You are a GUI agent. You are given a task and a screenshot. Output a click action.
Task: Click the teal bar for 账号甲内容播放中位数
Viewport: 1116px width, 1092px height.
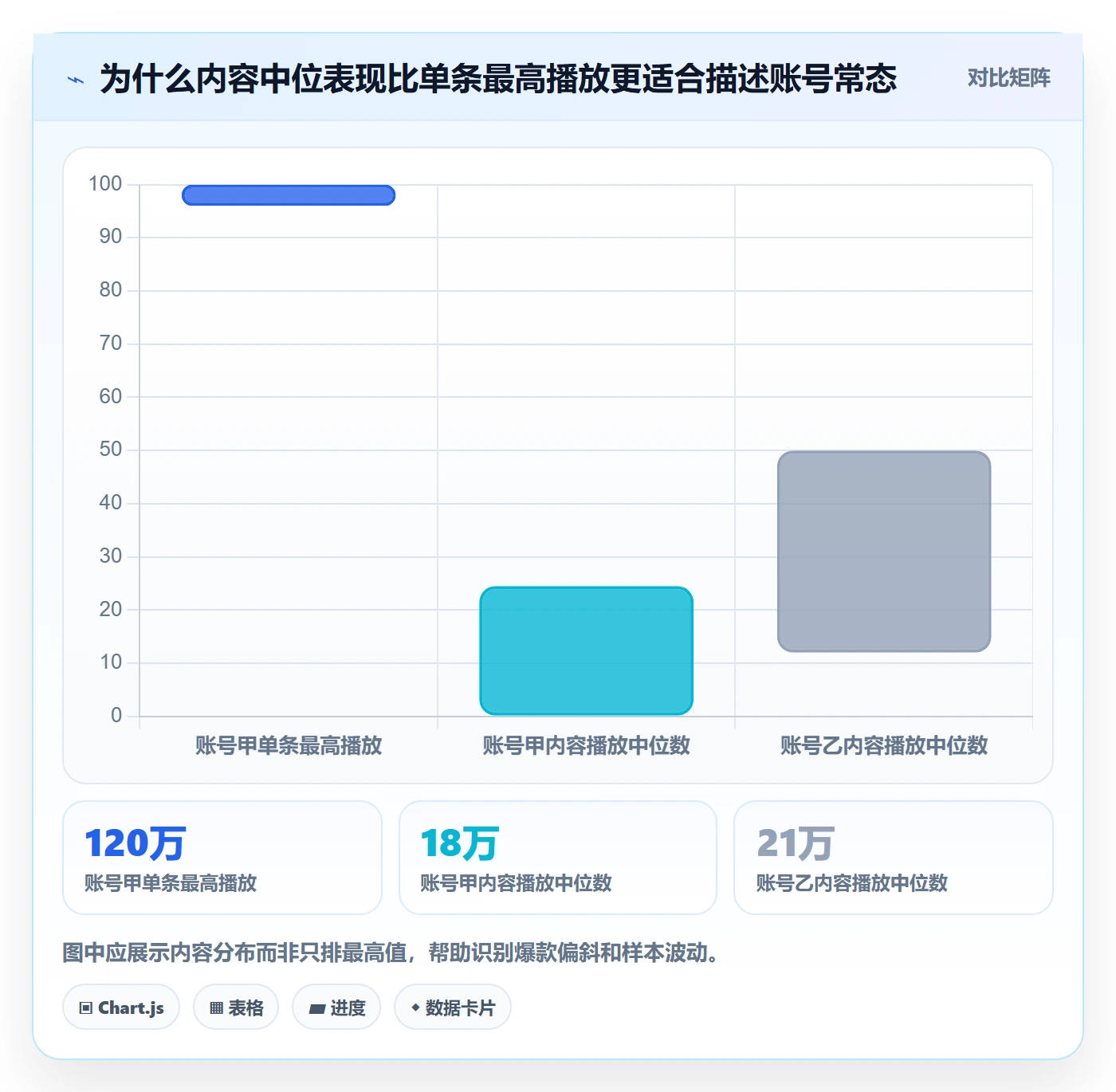[587, 650]
